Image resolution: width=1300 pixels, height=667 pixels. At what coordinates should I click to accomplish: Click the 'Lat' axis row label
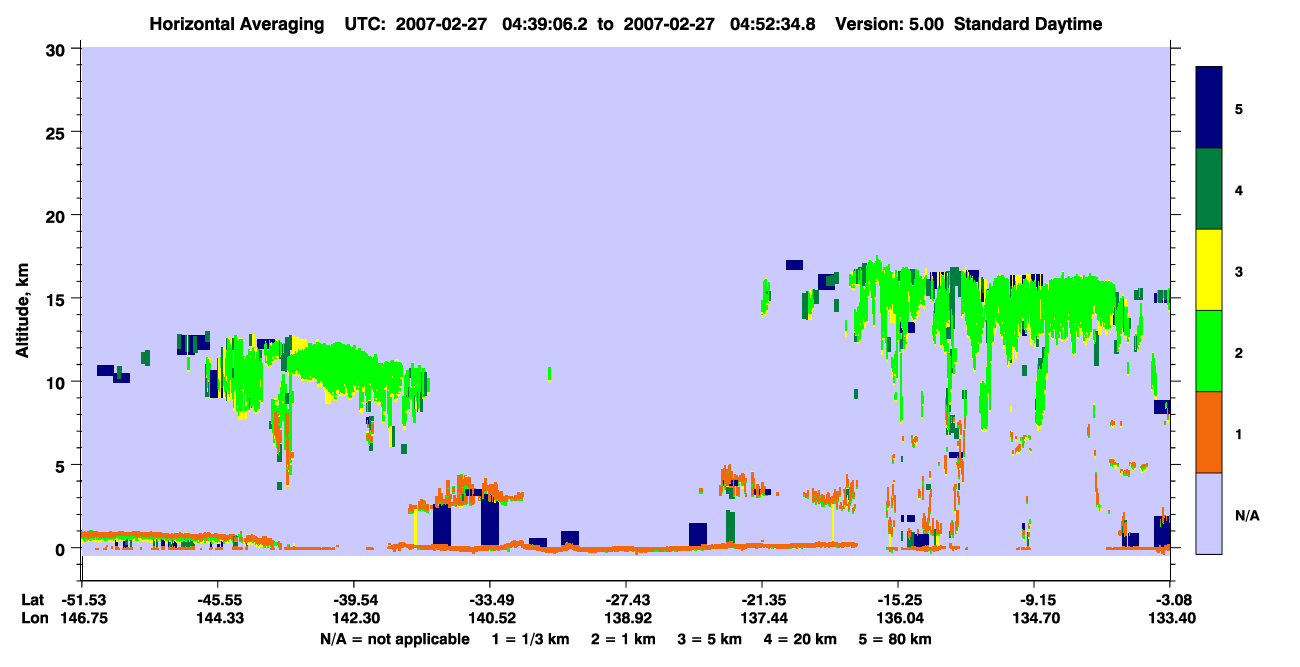(x=33, y=600)
